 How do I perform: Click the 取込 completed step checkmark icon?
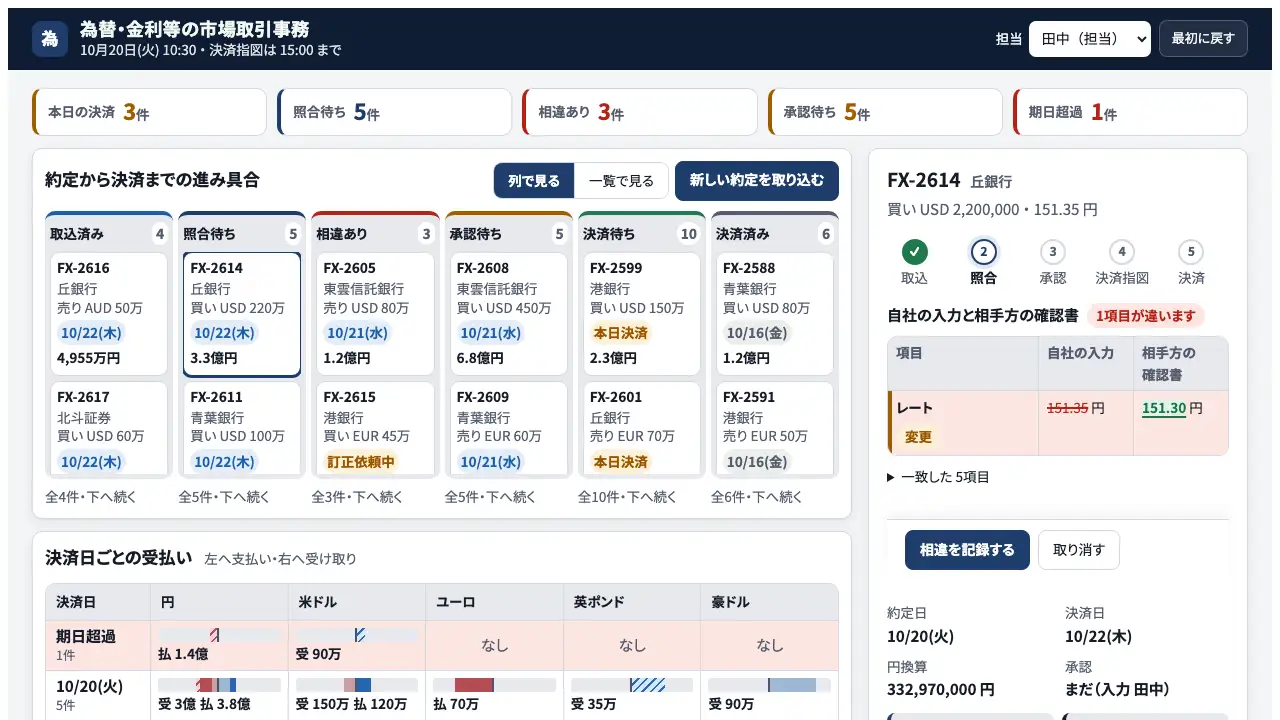914,252
